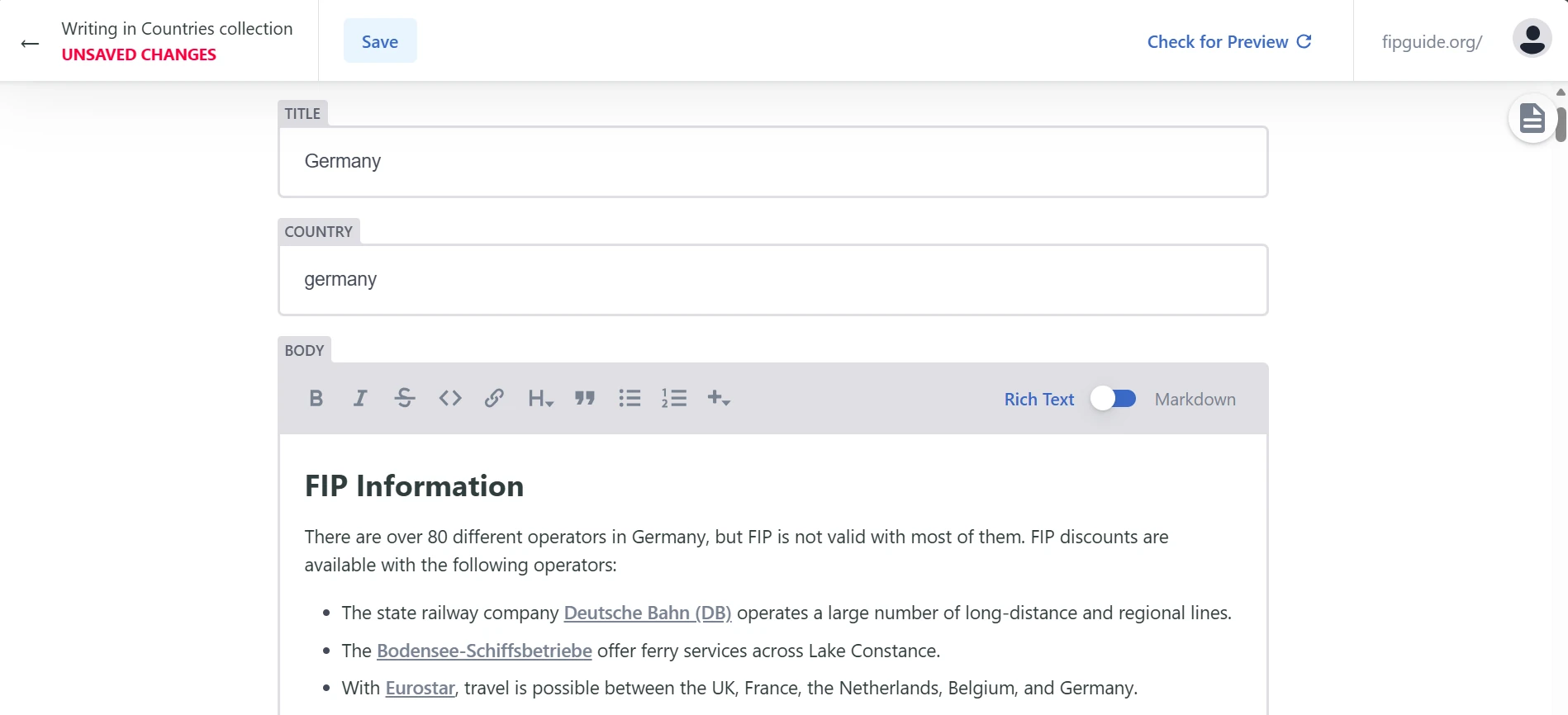Open the Eurostar link

point(420,688)
